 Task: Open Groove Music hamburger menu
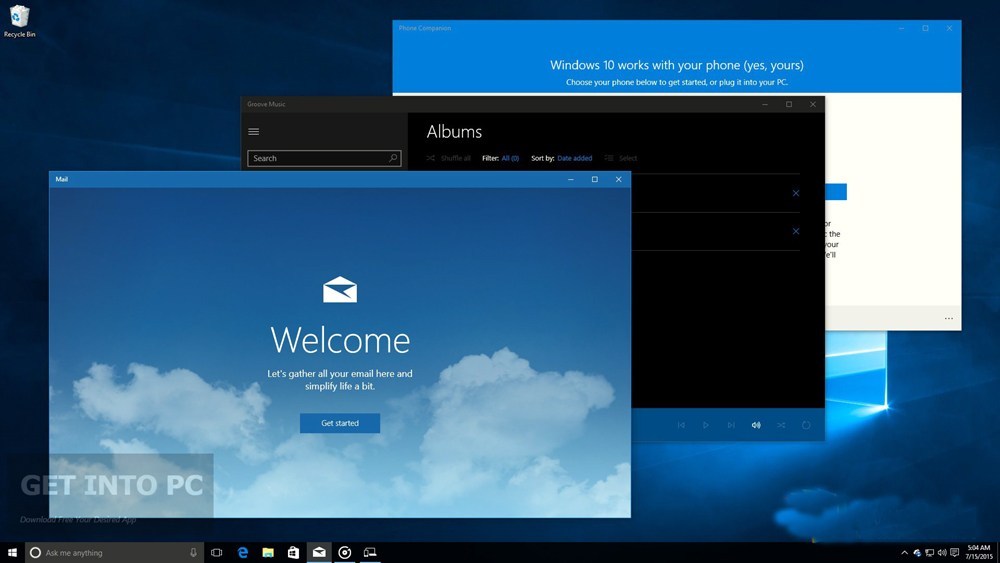click(x=253, y=131)
